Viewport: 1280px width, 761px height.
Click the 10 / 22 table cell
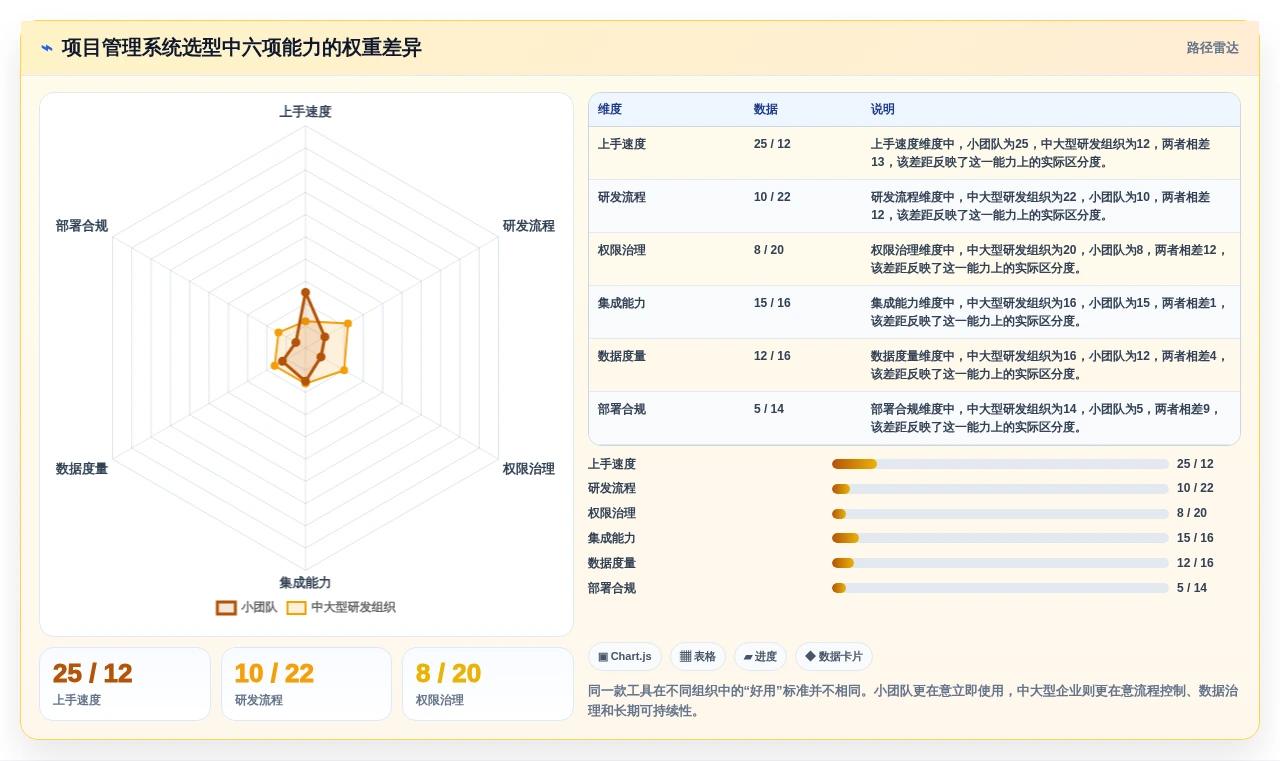(772, 197)
